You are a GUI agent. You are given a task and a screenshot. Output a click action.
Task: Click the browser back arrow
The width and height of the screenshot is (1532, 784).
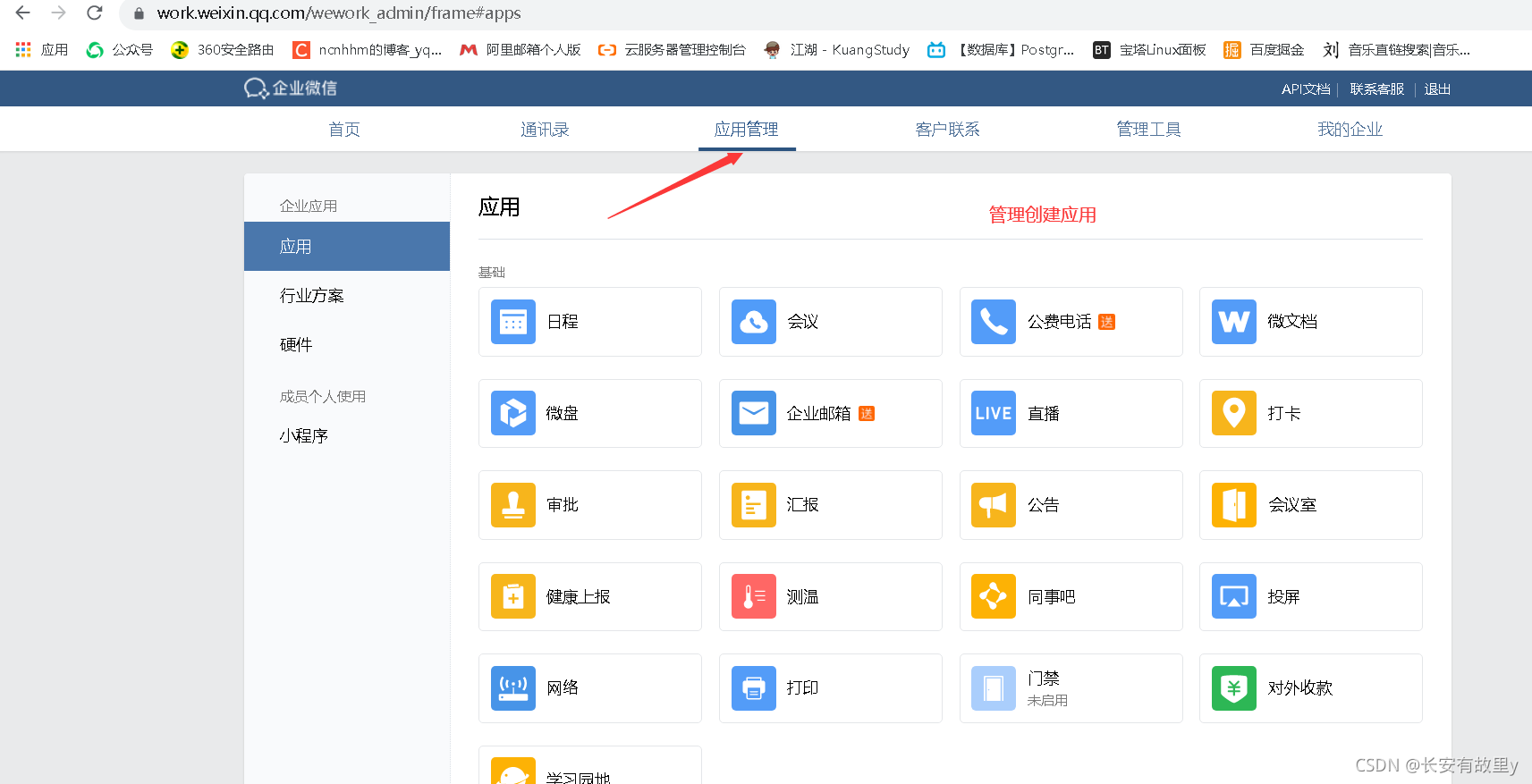23,13
